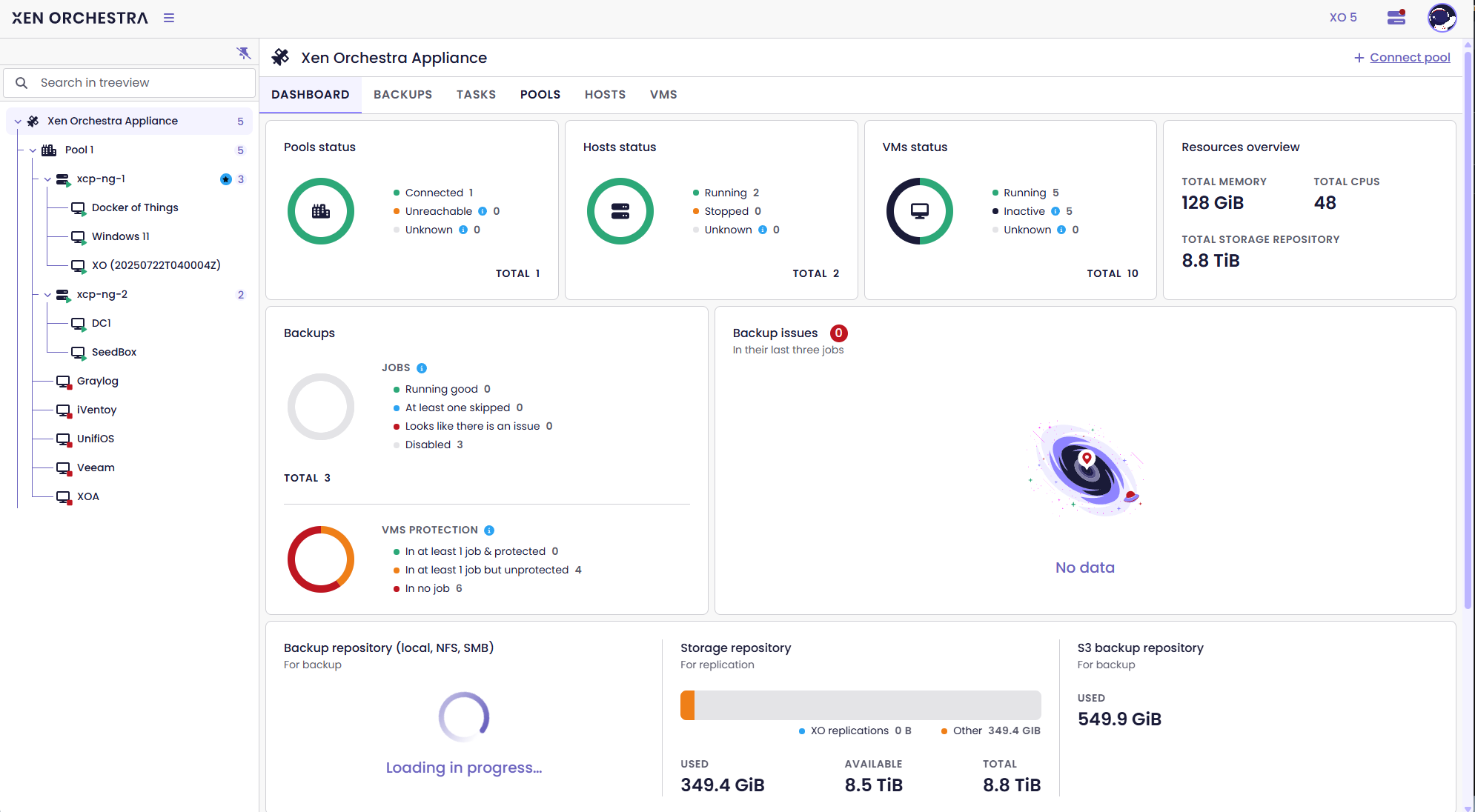Click info icon beside Hosts status Unknown
Screen dimensions: 1475x812
[x=763, y=230]
